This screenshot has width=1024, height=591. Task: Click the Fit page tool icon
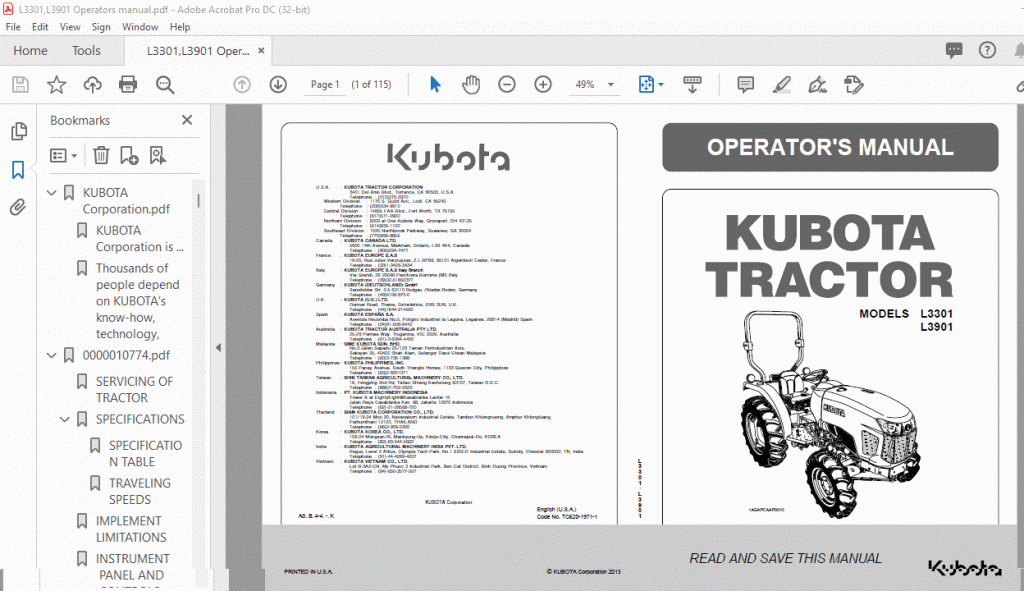coord(646,84)
